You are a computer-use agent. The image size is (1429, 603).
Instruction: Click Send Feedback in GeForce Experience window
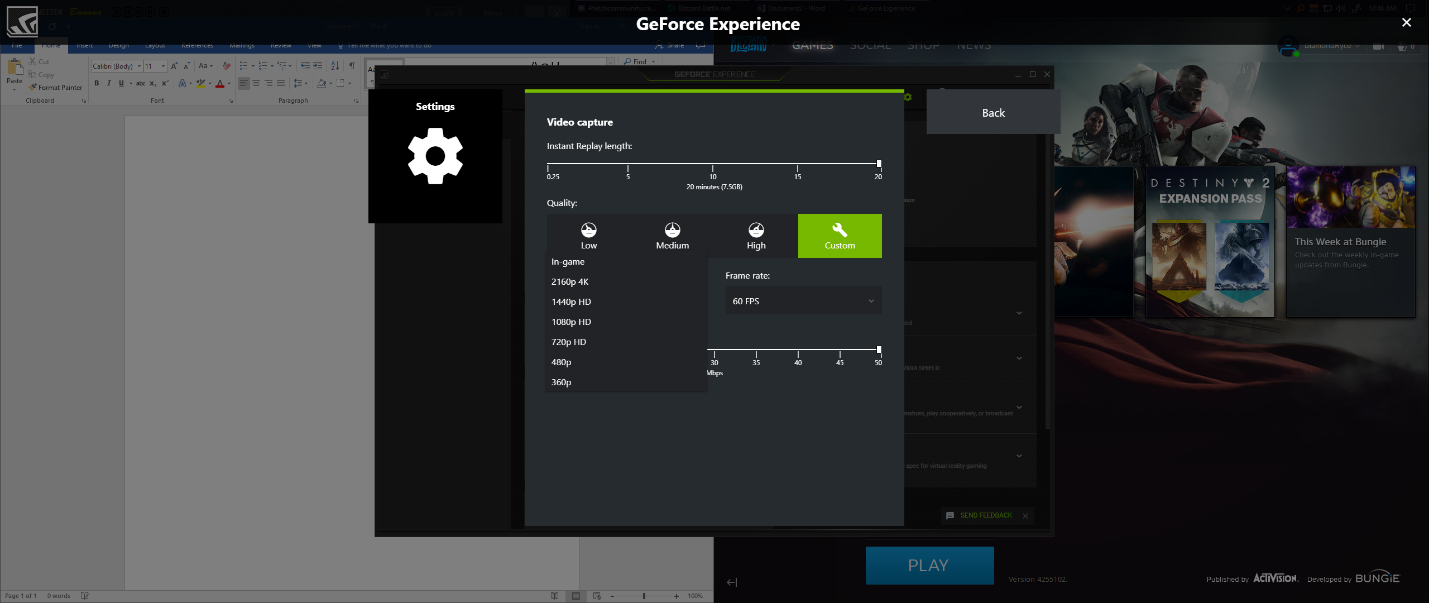[986, 515]
